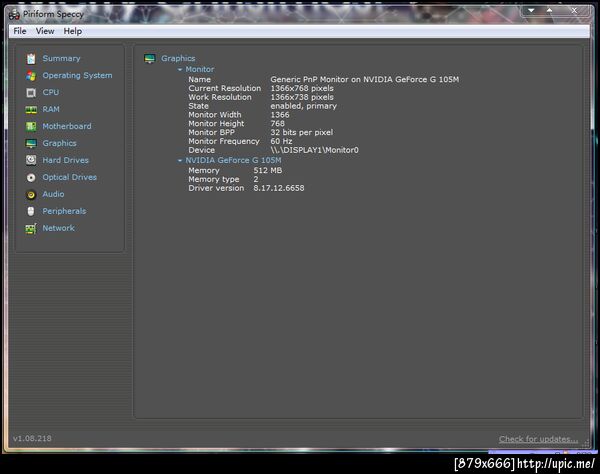Collapse the NVIDIA GeForce G 105M arrow
600x474 pixels.
point(180,160)
